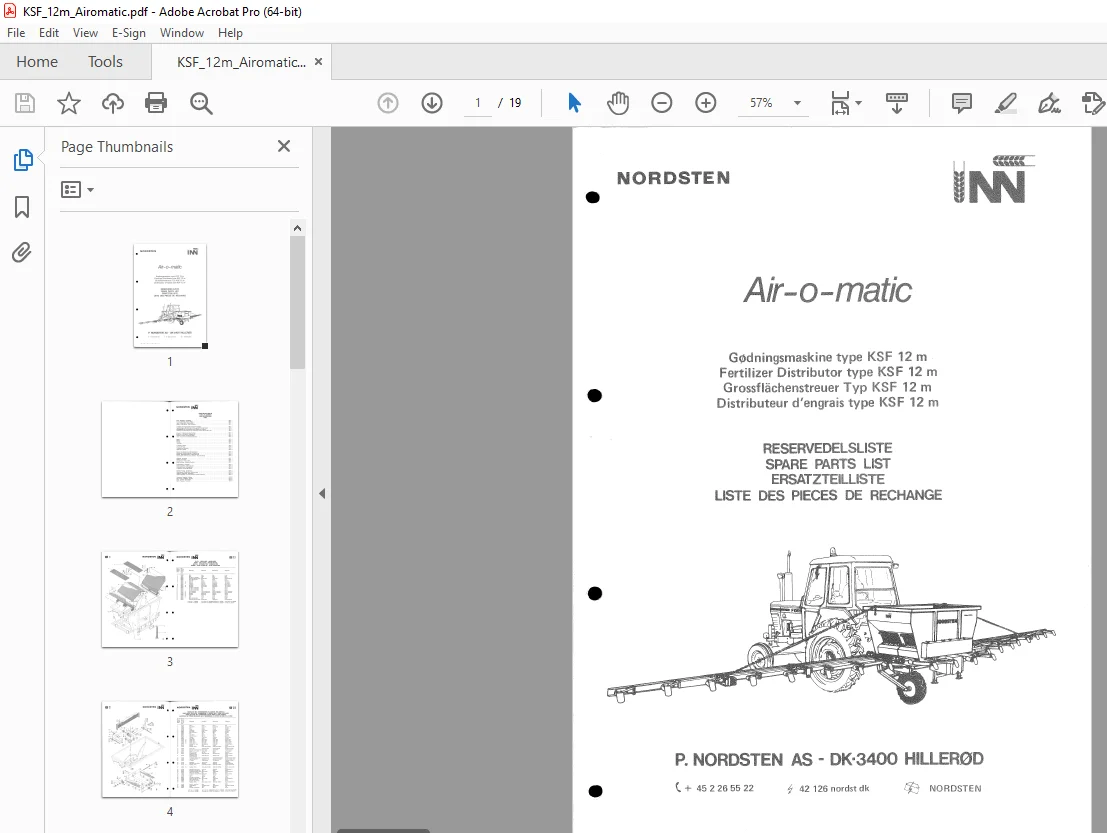Open zoom level dropdown arrow
The height and width of the screenshot is (833, 1107).
pos(797,103)
